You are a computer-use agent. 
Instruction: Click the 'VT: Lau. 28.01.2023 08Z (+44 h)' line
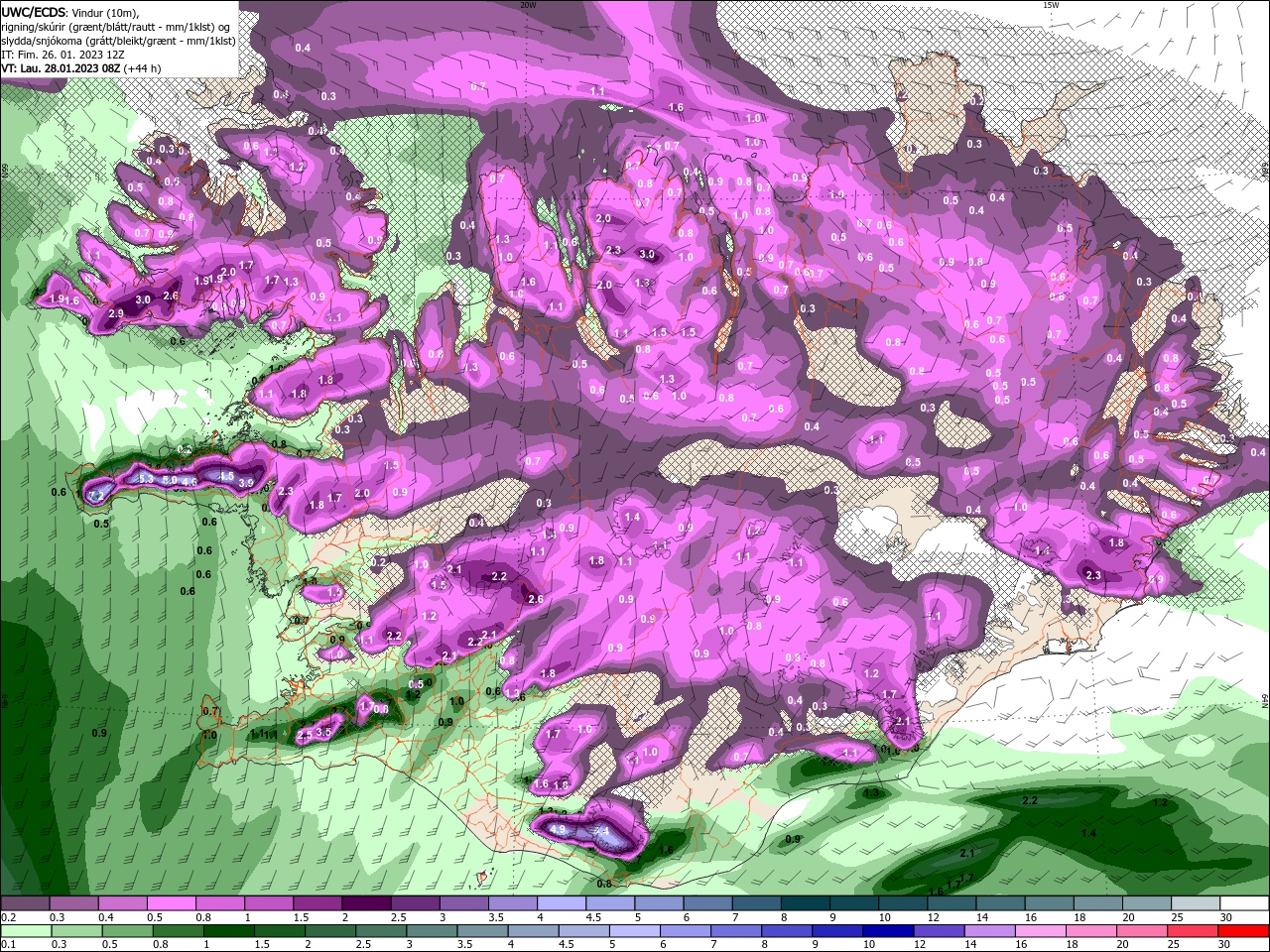pyautogui.click(x=81, y=68)
